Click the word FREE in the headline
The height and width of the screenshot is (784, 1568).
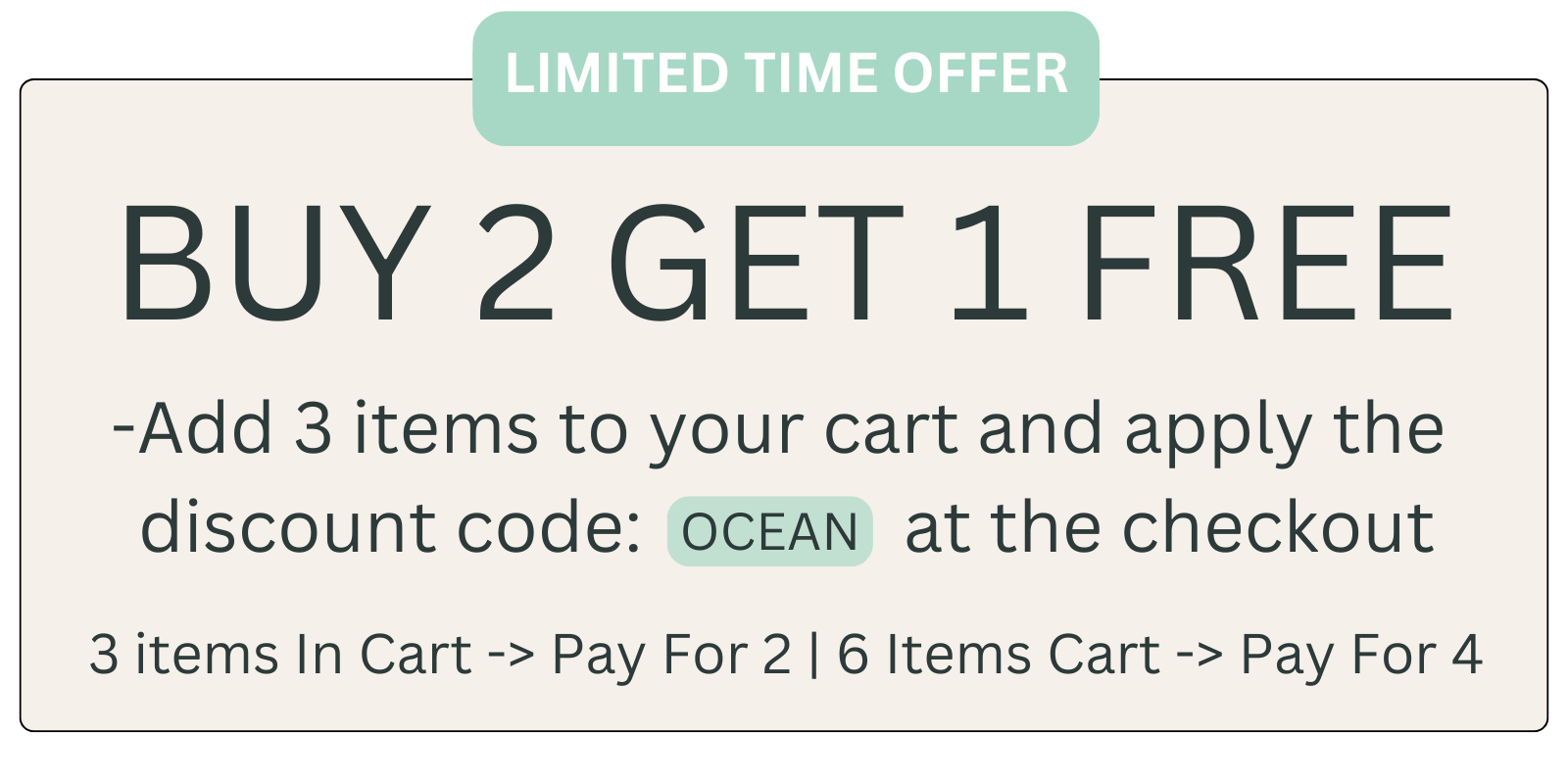[1267, 263]
